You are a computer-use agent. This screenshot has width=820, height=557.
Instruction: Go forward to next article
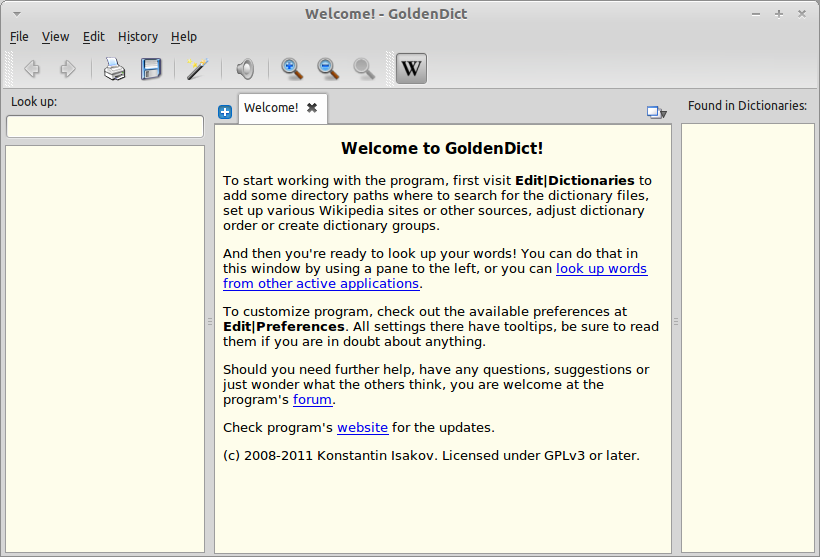(67, 69)
